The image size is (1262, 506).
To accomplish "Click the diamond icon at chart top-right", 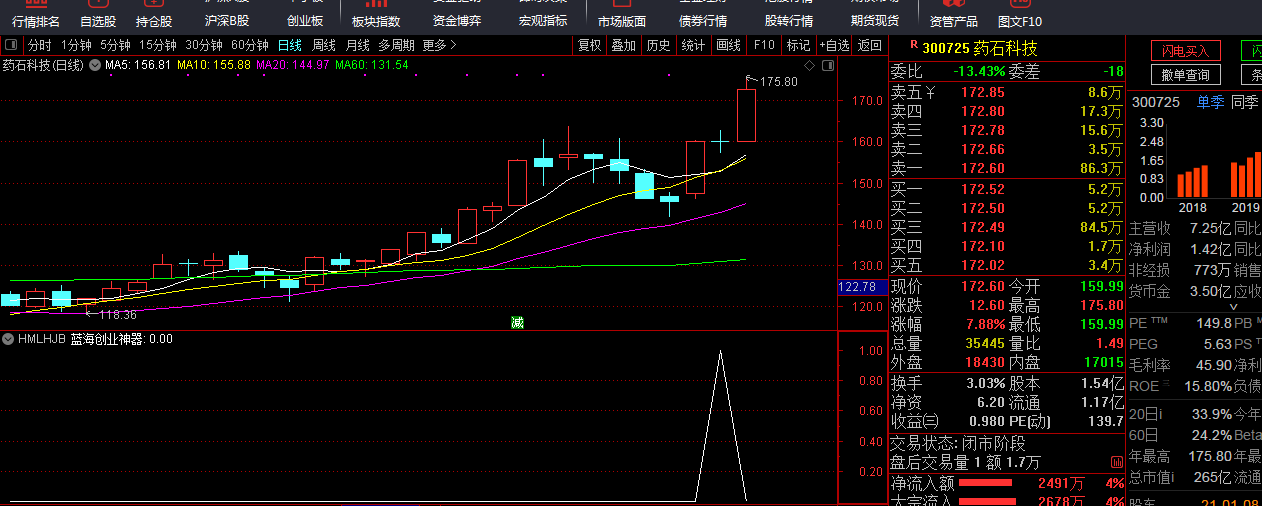I will pos(809,65).
